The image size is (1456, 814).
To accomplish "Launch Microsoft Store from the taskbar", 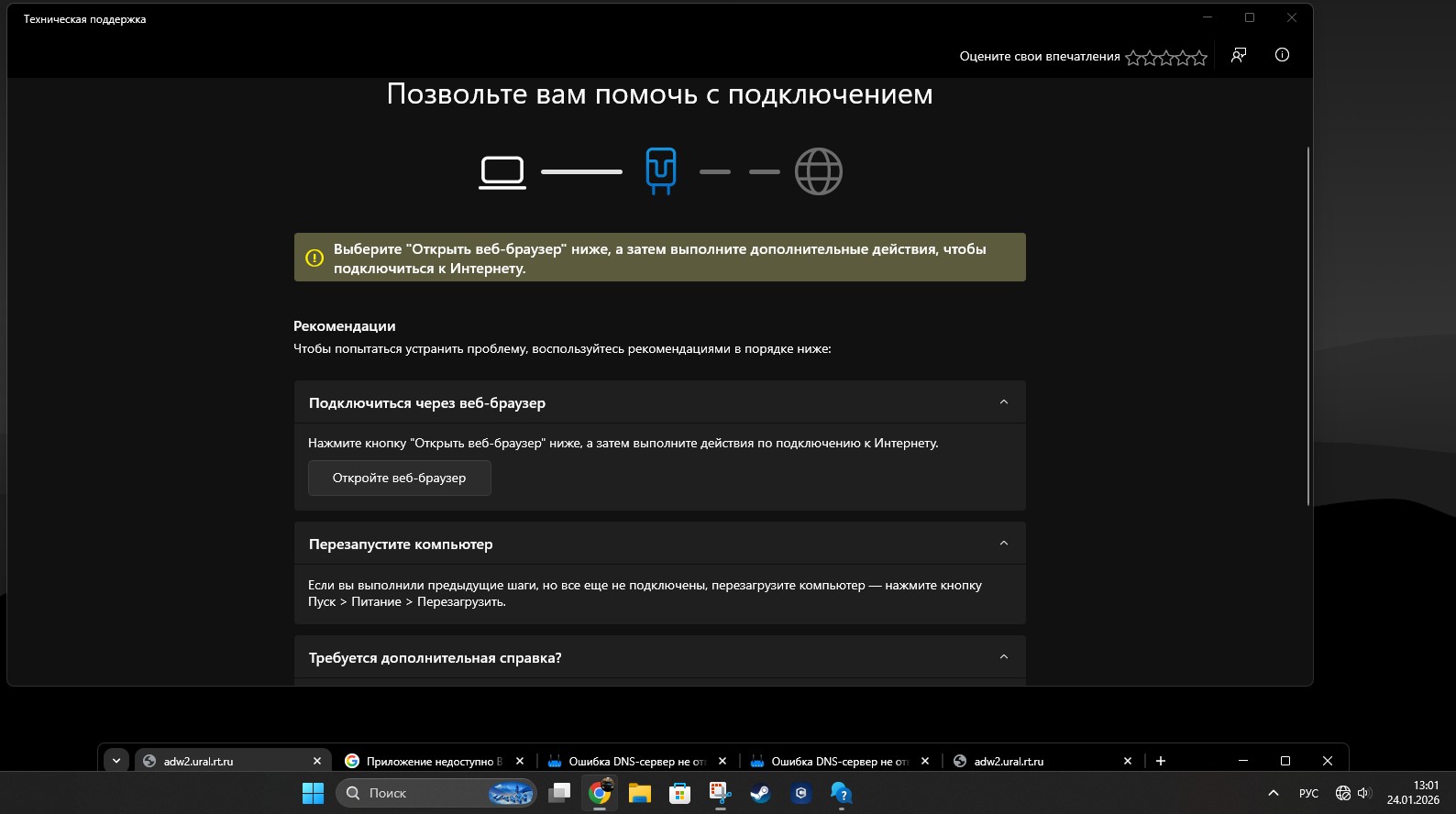I will tap(679, 793).
